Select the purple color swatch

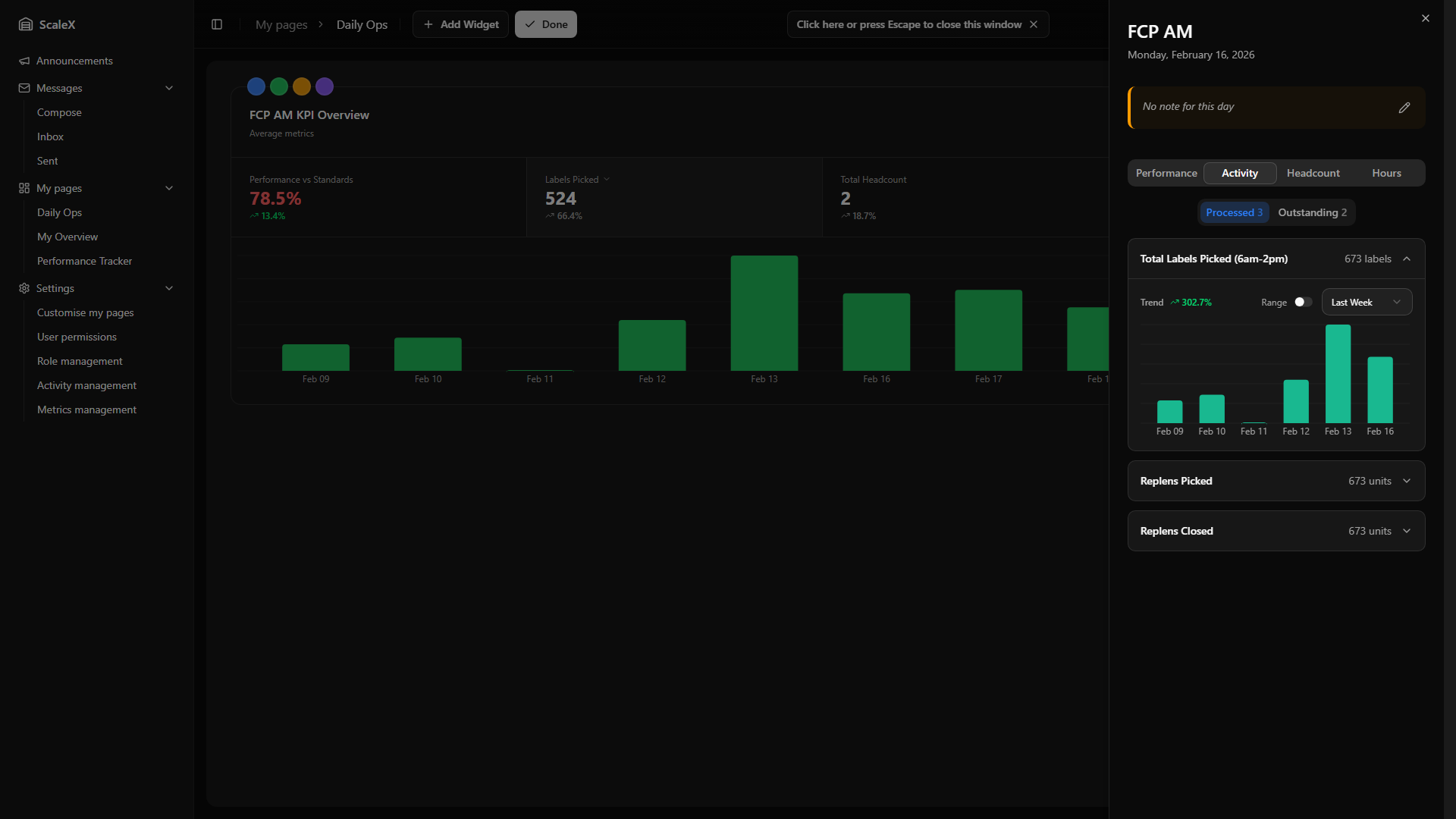click(325, 86)
